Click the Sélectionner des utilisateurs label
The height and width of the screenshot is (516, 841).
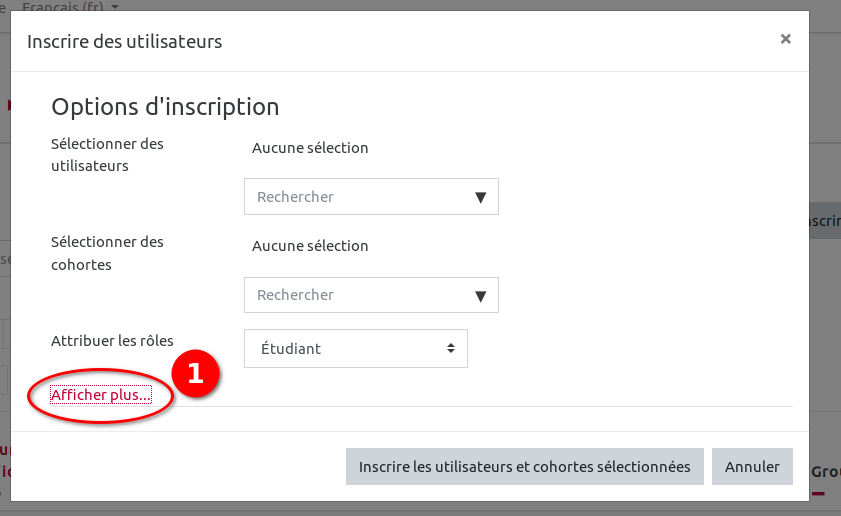point(107,154)
